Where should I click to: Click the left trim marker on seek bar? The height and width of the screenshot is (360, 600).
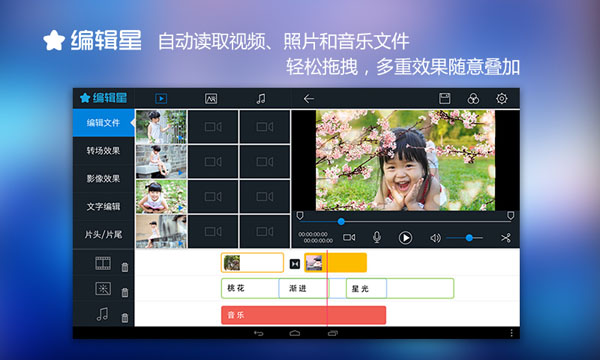tap(300, 215)
